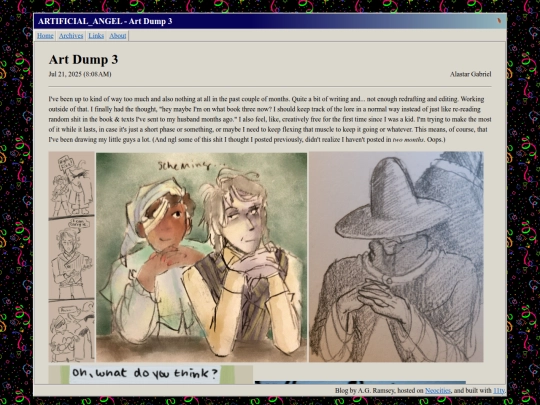Image resolution: width=540 pixels, height=405 pixels.
Task: Open the Home nav link
Action: [45, 35]
